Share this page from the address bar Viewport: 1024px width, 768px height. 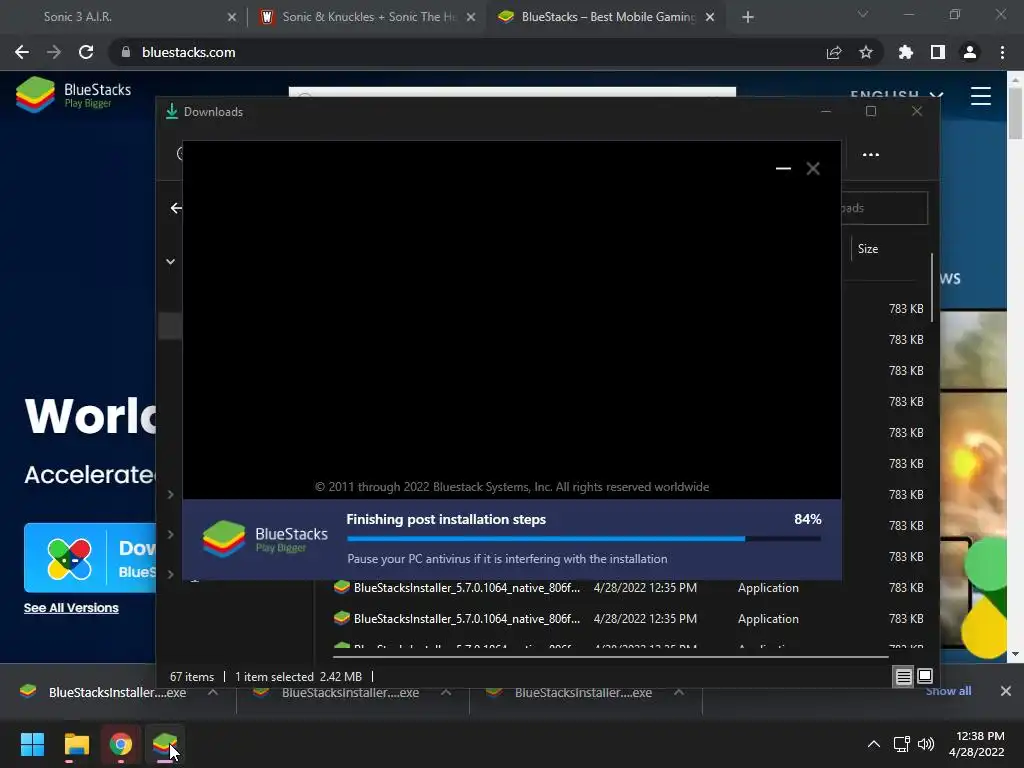tap(834, 52)
